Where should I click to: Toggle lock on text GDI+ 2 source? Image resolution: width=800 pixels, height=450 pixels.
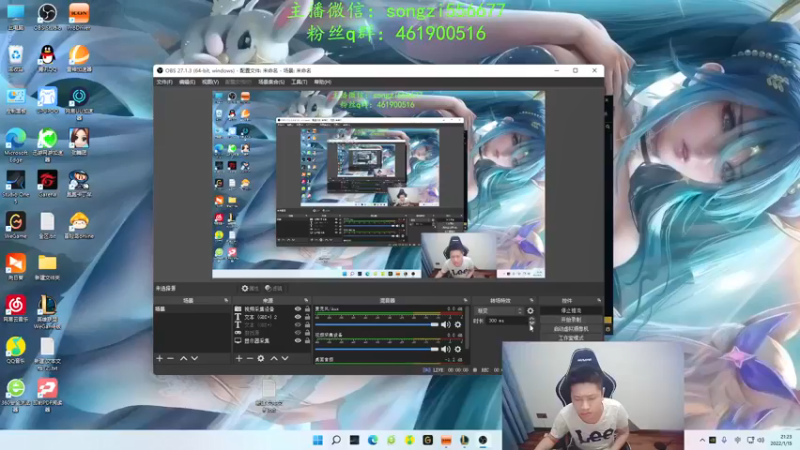307,317
